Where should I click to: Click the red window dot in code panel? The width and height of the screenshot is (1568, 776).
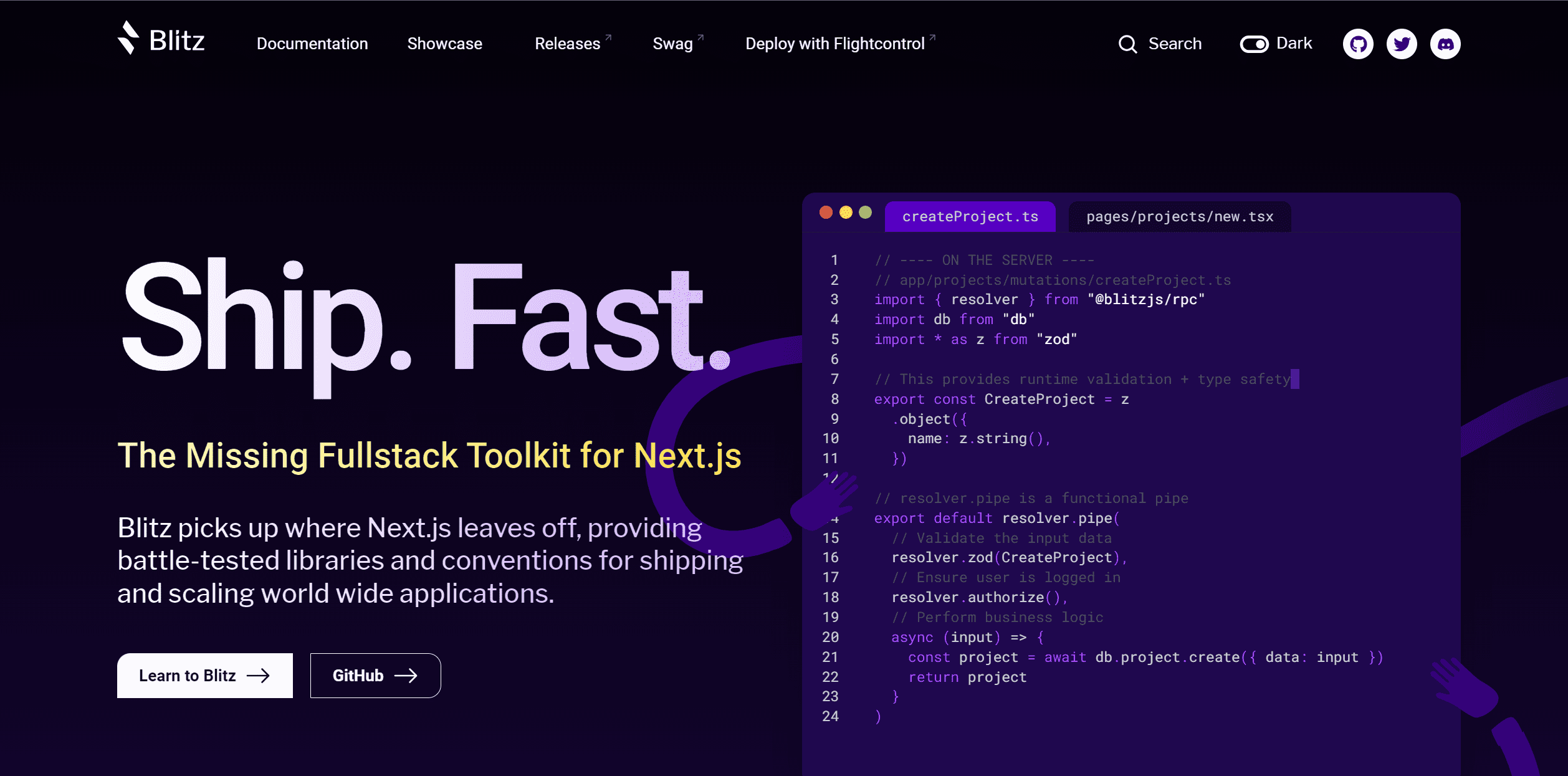pyautogui.click(x=826, y=213)
